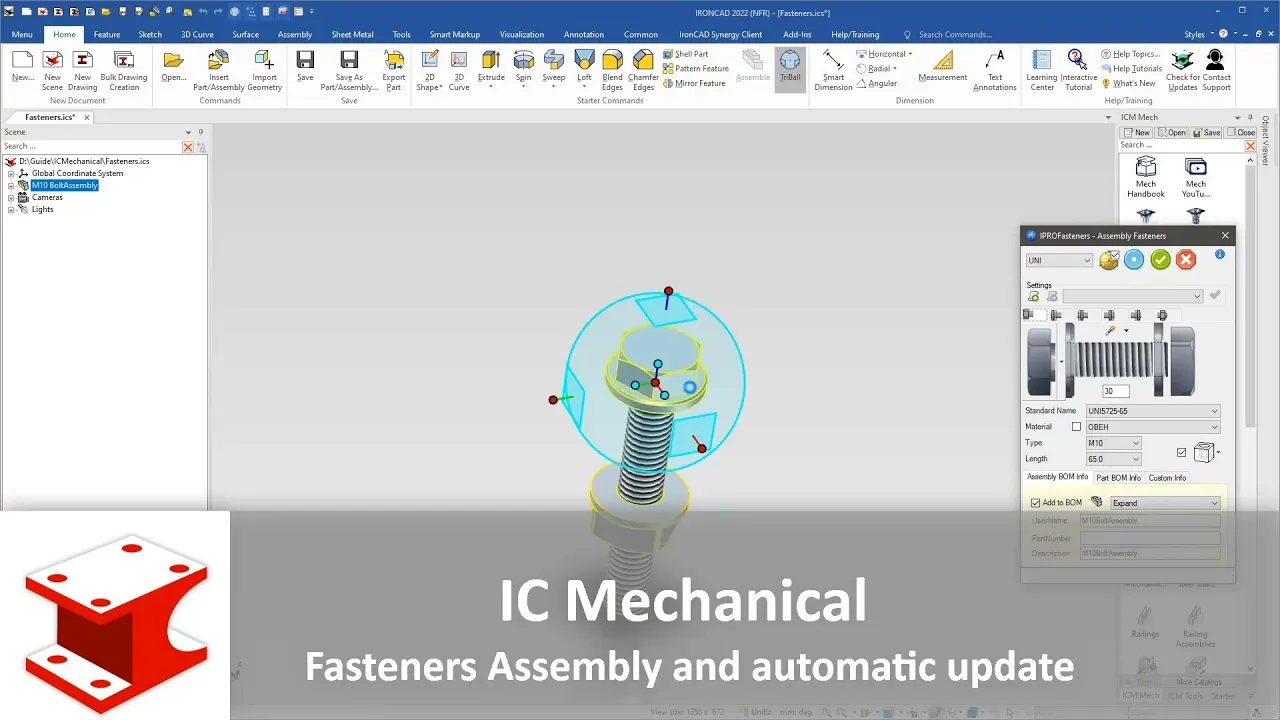
Task: Open the Sheet Metal ribbon tab
Action: (x=352, y=34)
